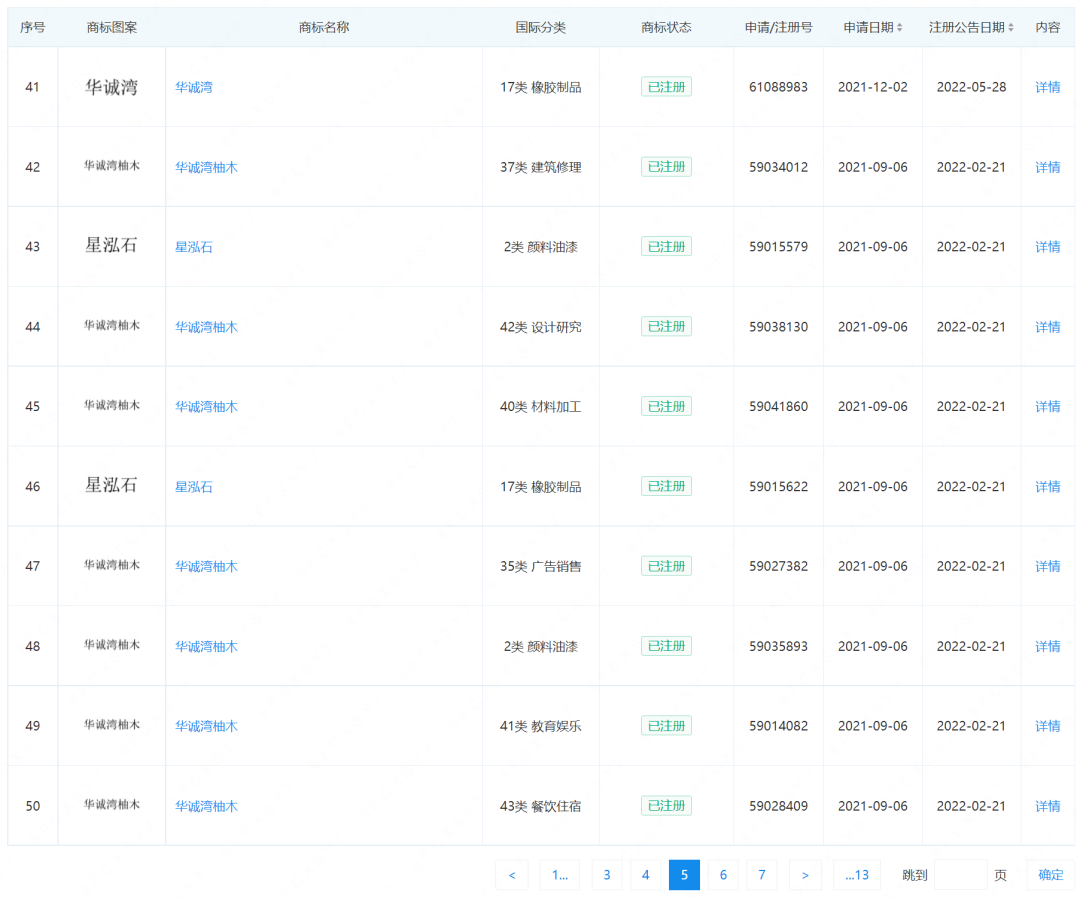Click 星泓石 trademark image in row 43
The height and width of the screenshot is (898, 1080).
111,246
